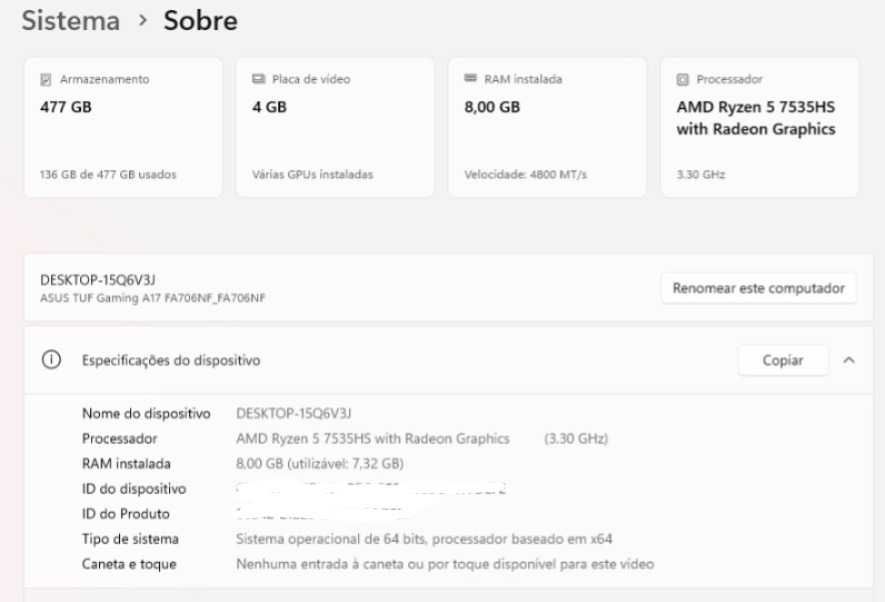Click the RAM instalada icon

(470, 78)
